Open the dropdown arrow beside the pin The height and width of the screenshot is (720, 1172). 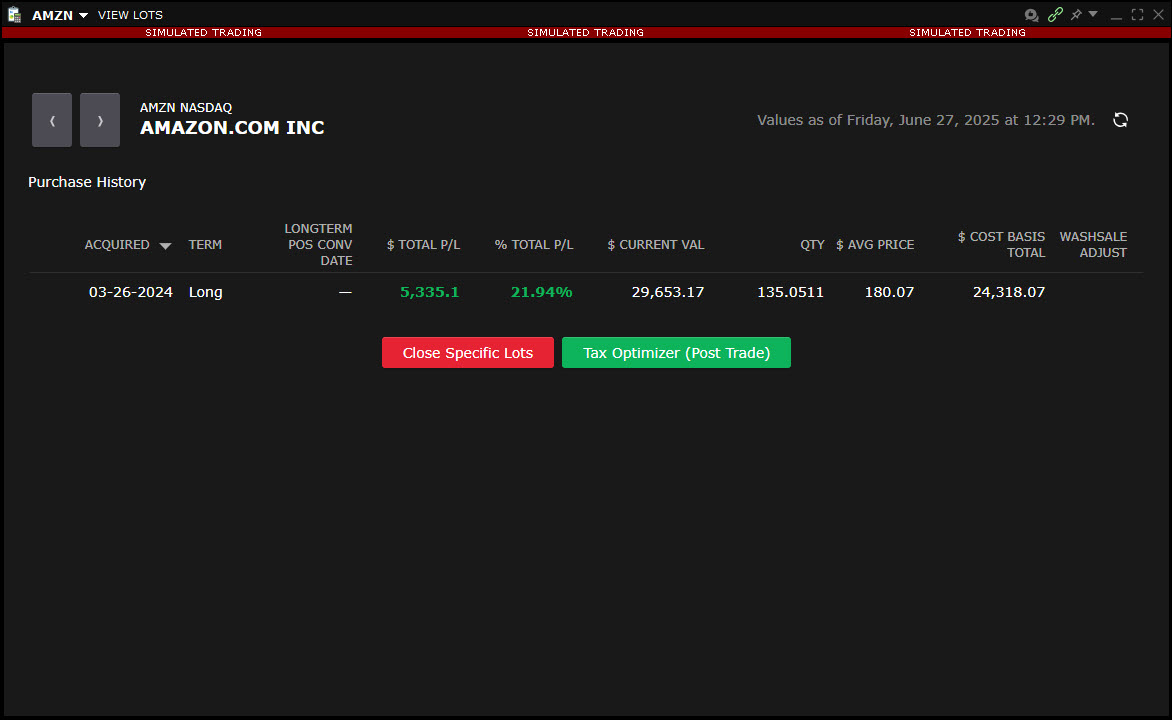click(x=1093, y=14)
